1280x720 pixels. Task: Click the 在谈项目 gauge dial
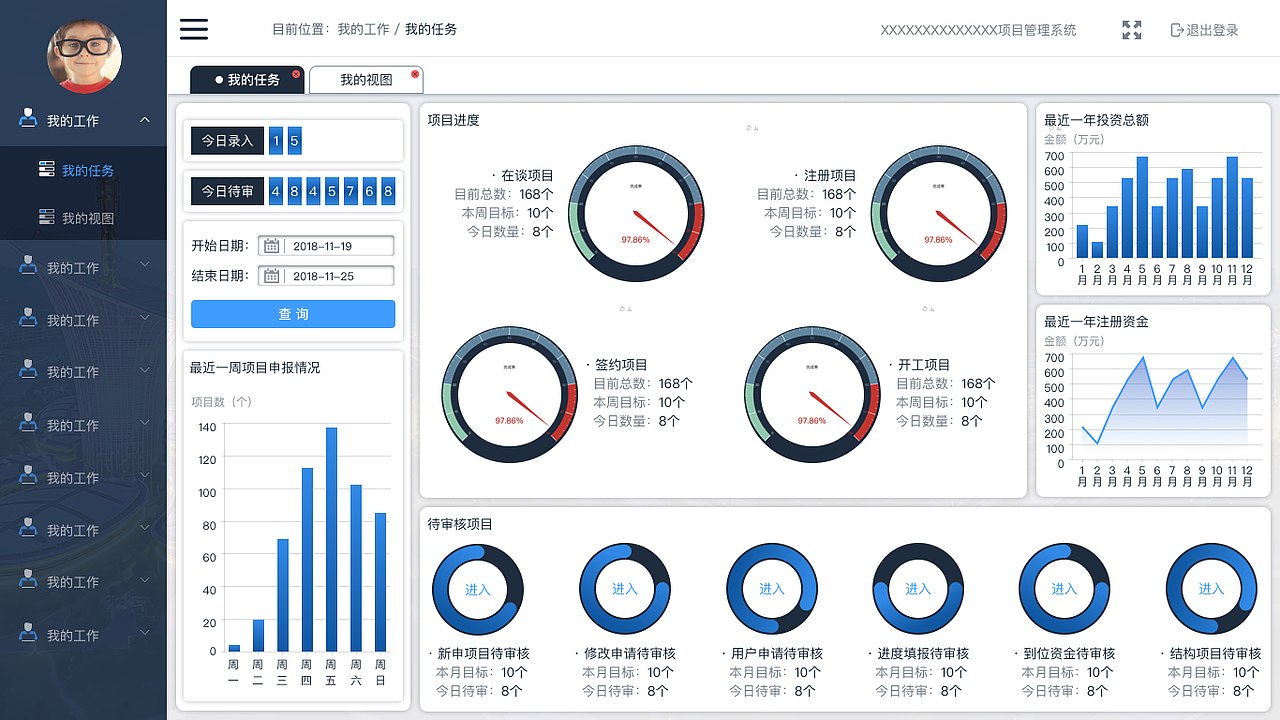(636, 213)
